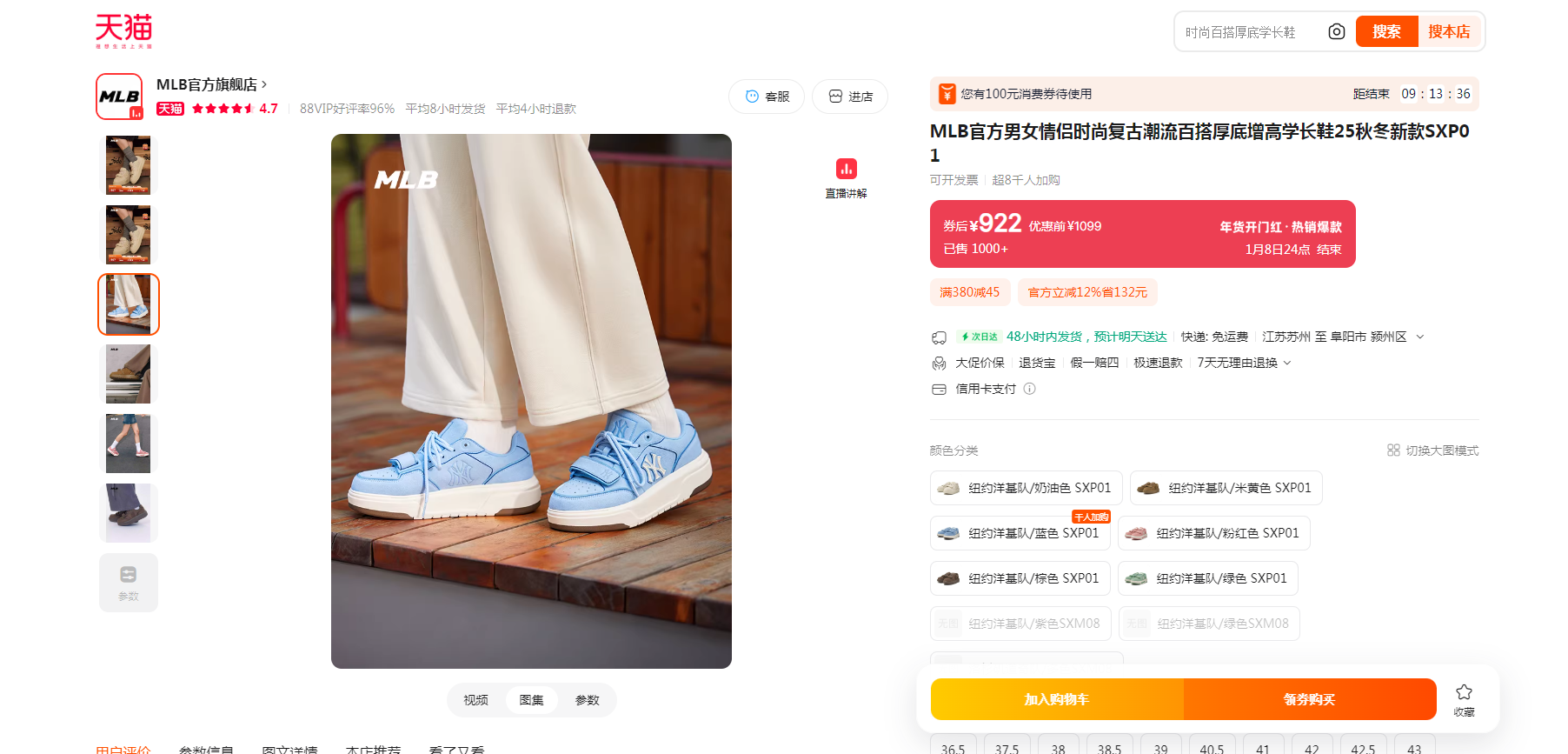Select the blue SXP01 color option
1568x754 pixels.
point(1020,533)
